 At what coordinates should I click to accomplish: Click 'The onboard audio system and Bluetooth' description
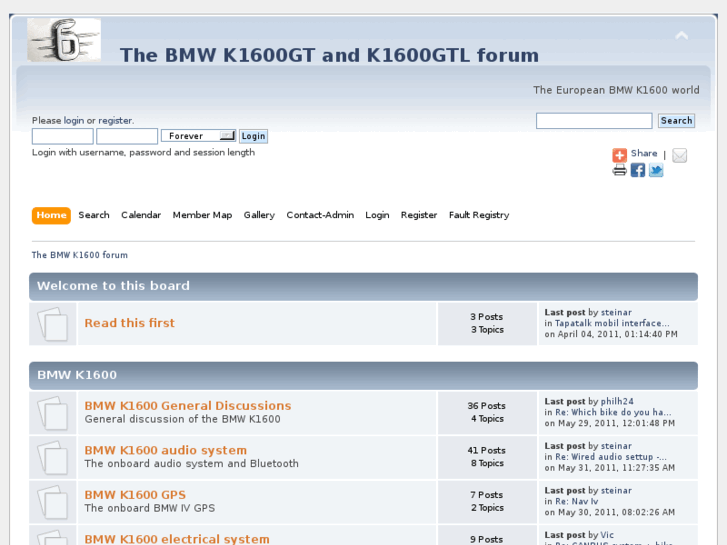point(191,464)
